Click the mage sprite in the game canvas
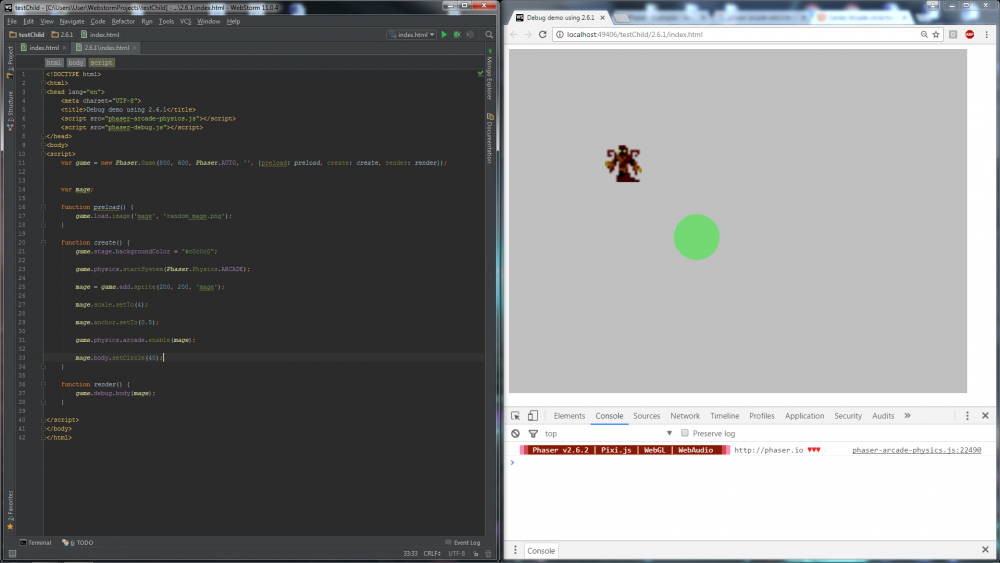 tap(623, 164)
